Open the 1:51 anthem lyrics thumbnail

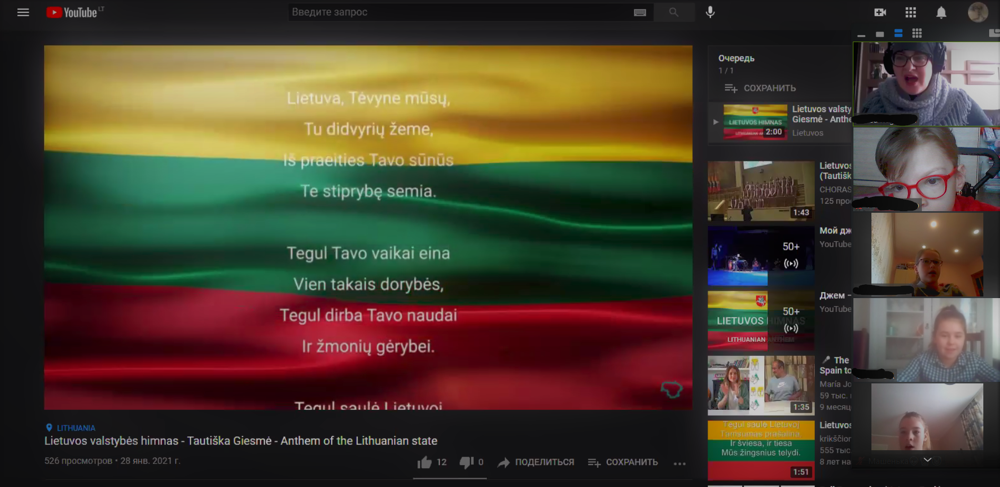[x=761, y=450]
